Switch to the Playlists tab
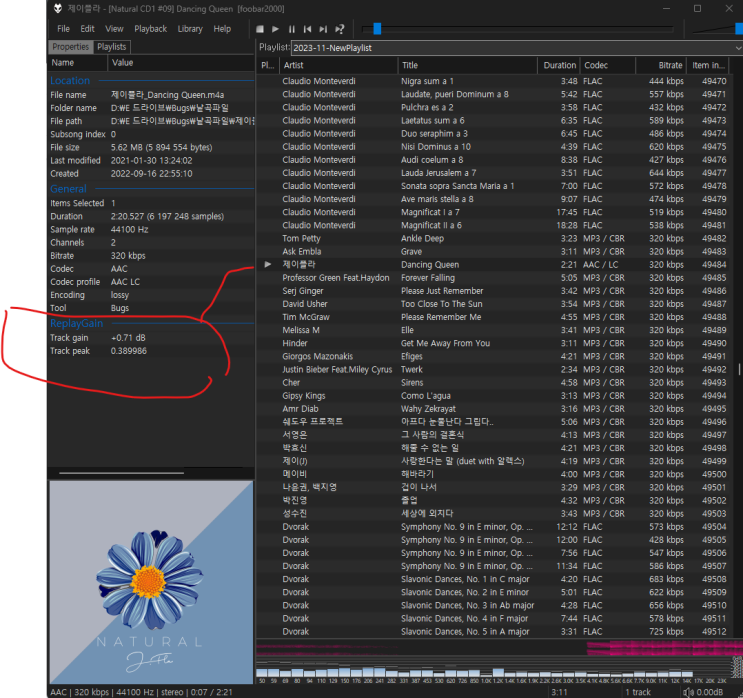The height and width of the screenshot is (698, 743). (x=112, y=47)
